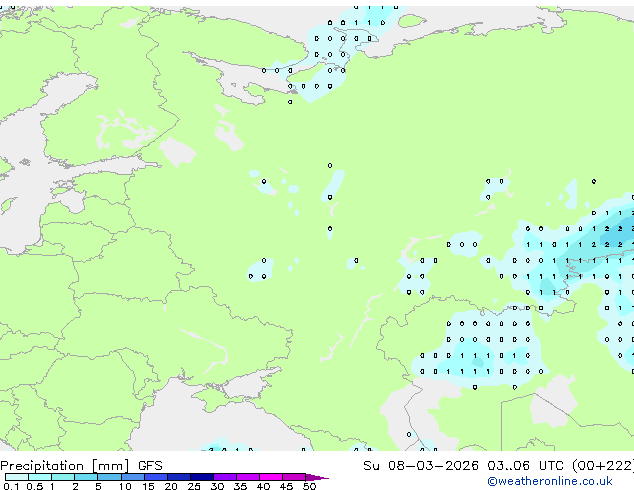Click the legend label 25
This screenshot has width=634, height=490.
(194, 486)
